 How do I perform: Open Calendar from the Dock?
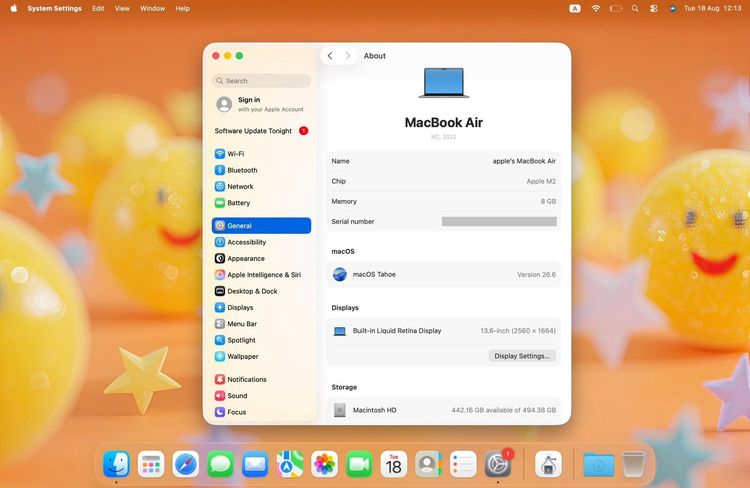click(x=394, y=464)
